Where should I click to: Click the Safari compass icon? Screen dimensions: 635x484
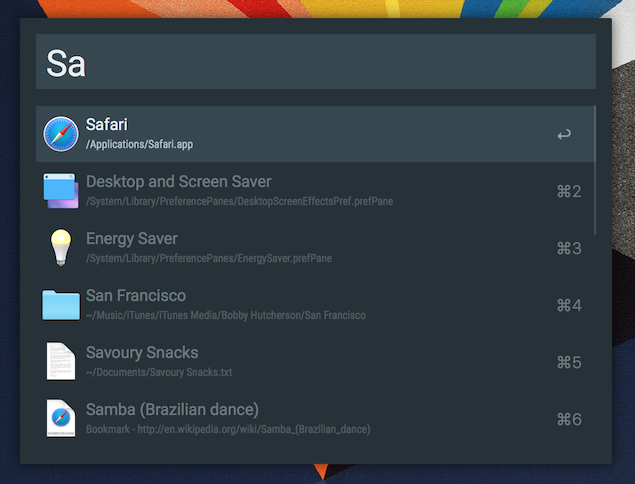60,134
